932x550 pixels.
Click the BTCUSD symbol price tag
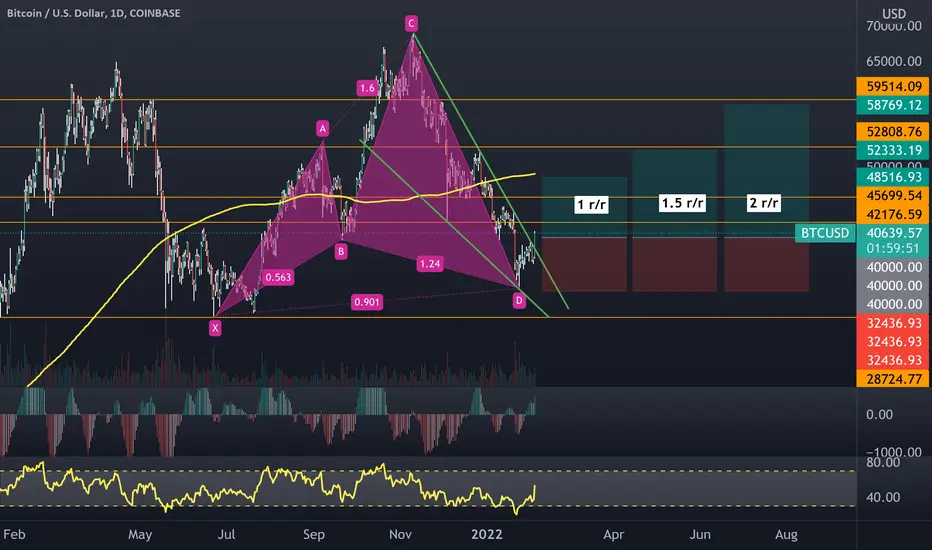(x=825, y=233)
